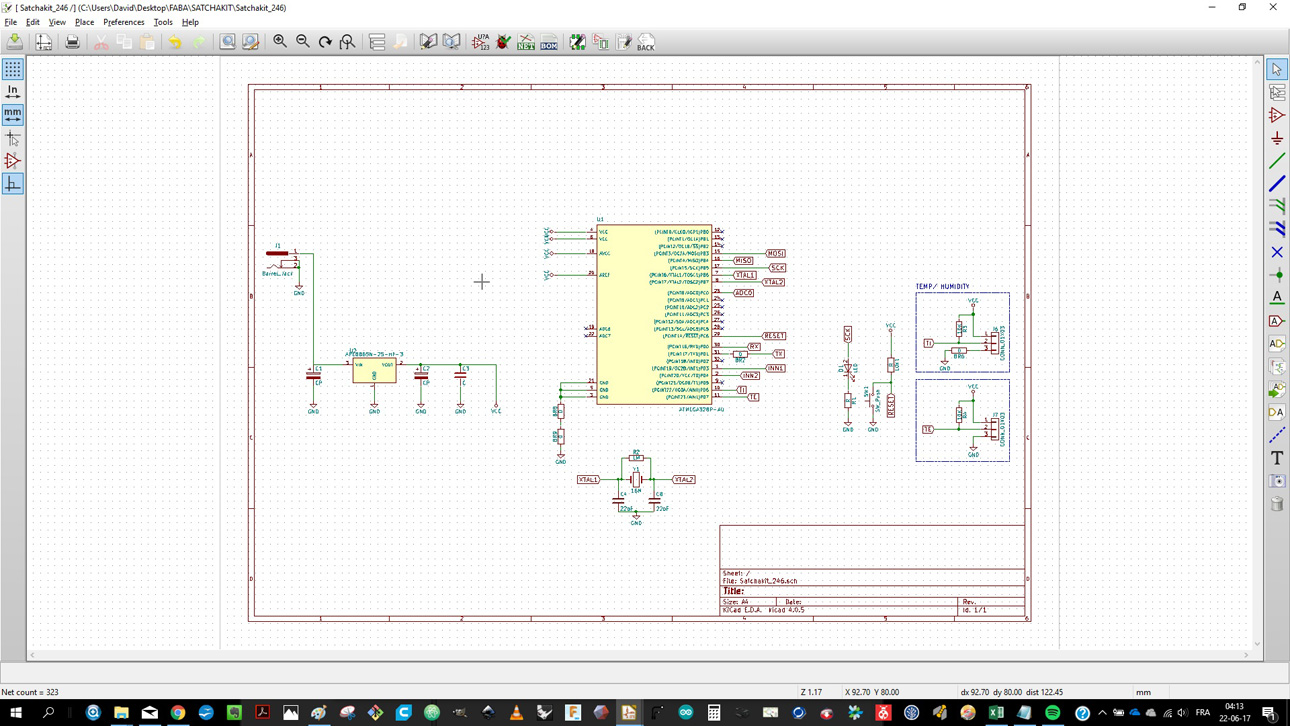Click the Zoom out magnifier
This screenshot has width=1290, height=726.
[x=303, y=42]
